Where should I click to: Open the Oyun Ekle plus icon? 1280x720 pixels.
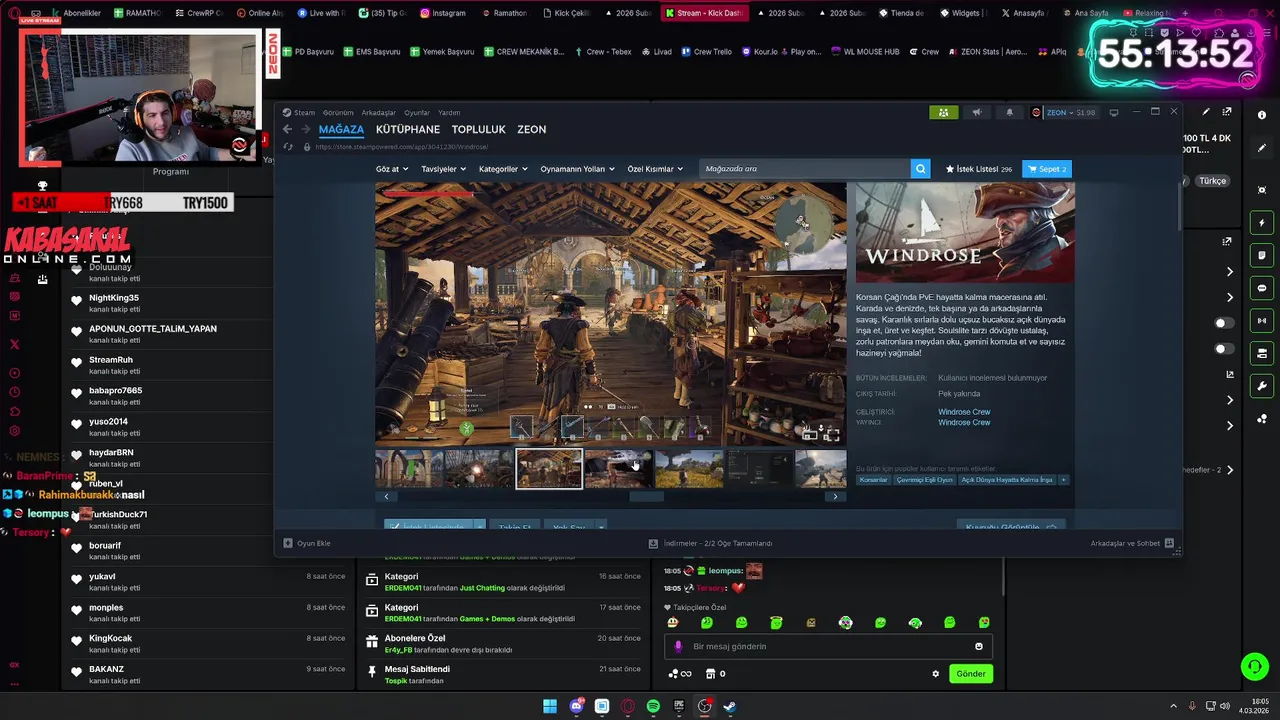click(288, 543)
